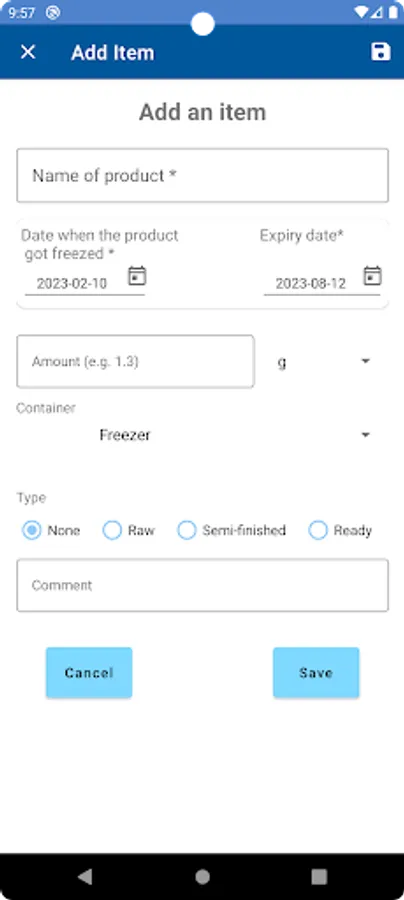Focus the Name of product field
404x900 pixels.
pyautogui.click(x=203, y=176)
